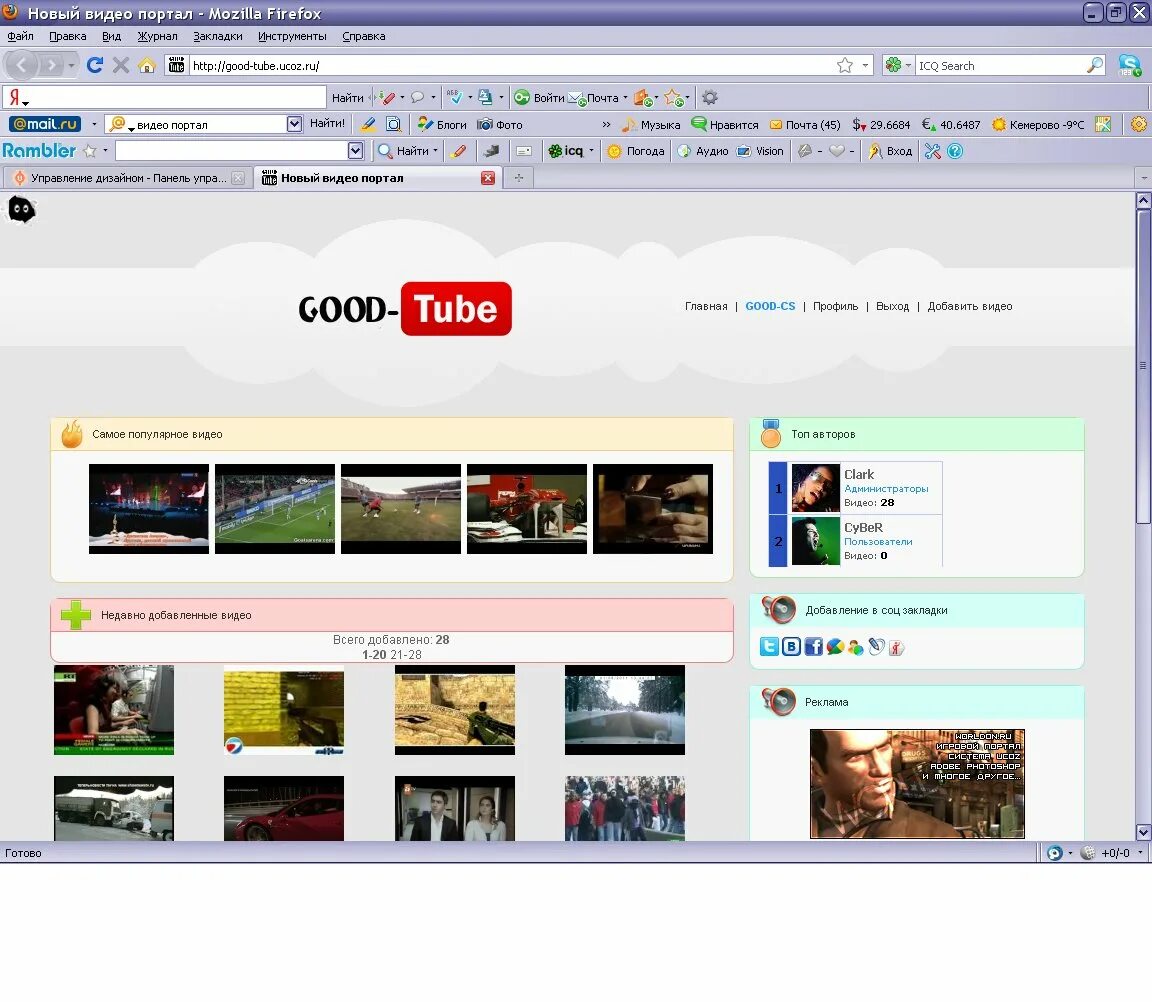Screen dimensions: 1152x1002
Task: Click the Mail.ru Найти! button
Action: coord(327,123)
